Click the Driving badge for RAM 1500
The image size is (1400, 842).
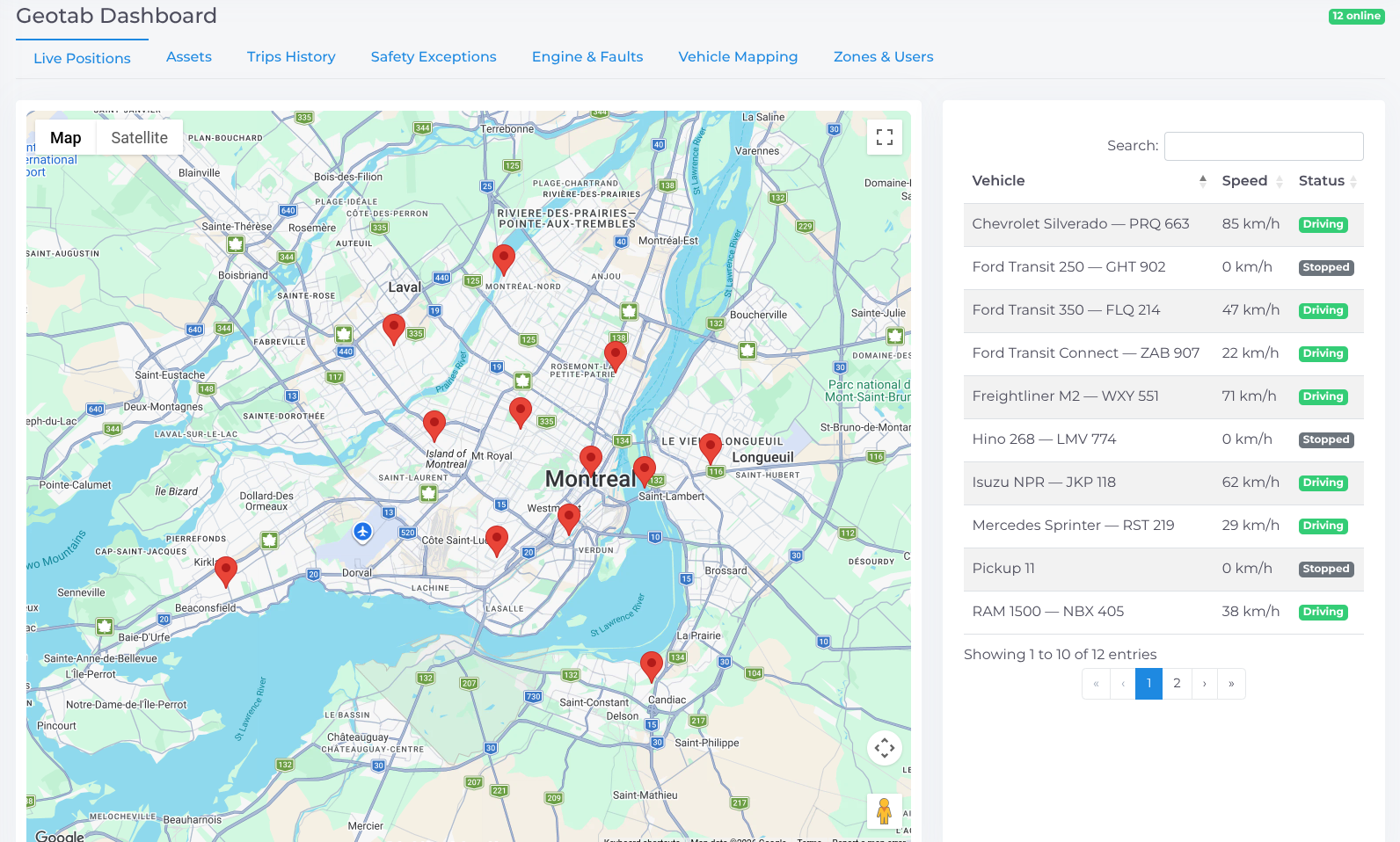point(1323,612)
